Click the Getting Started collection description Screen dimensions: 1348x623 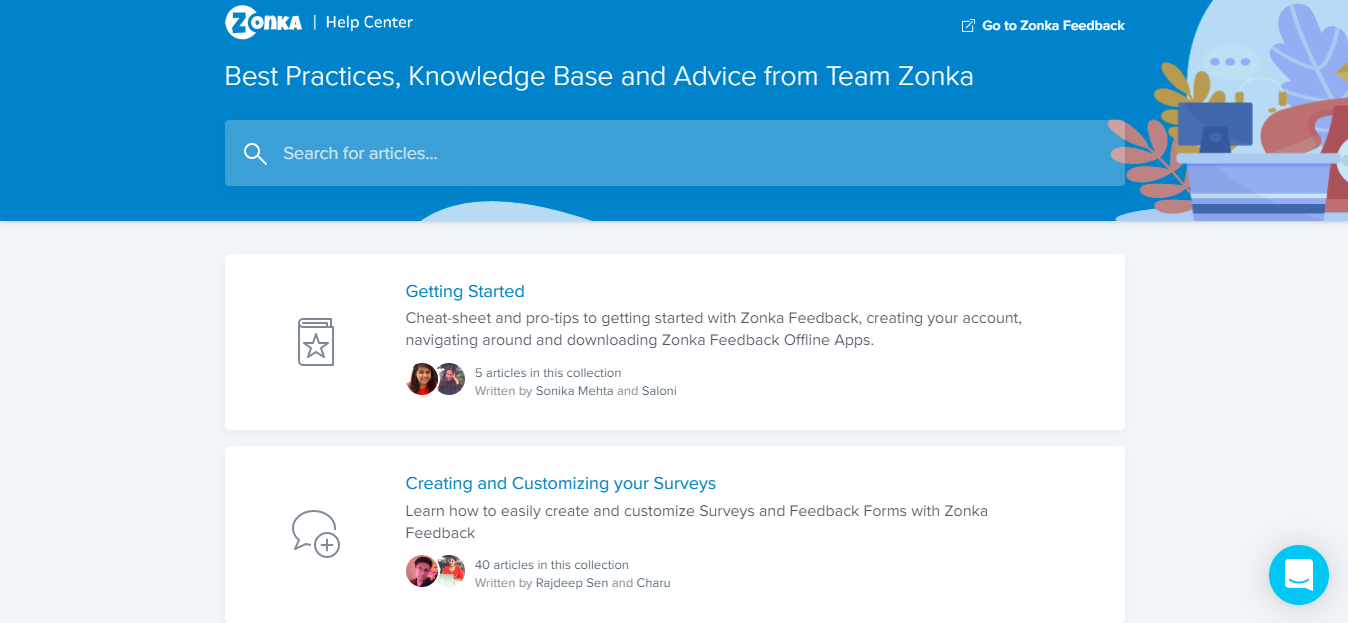[x=713, y=329]
